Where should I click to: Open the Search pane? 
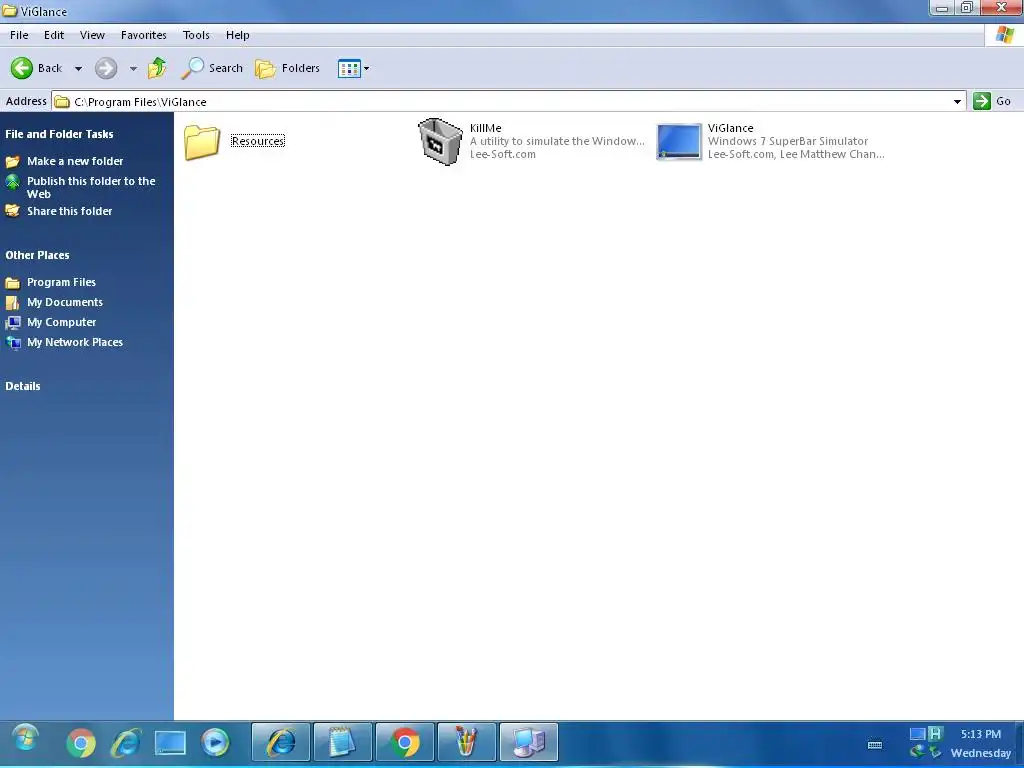pyautogui.click(x=212, y=68)
